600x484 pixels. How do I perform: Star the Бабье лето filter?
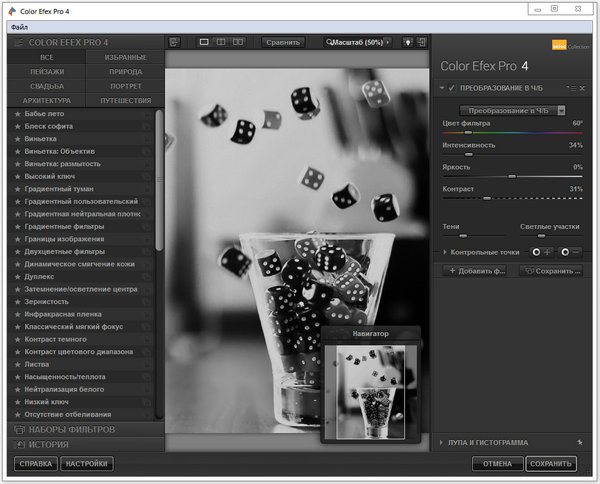click(x=17, y=114)
